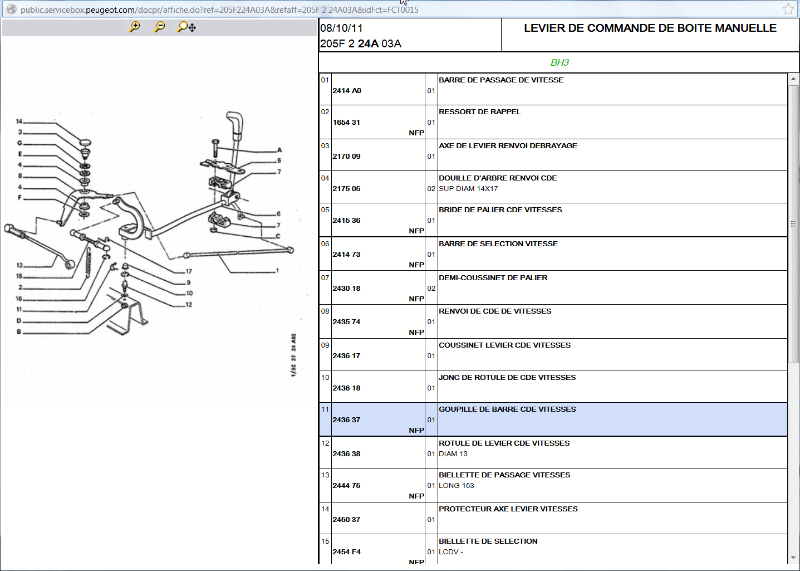Click the DIAM 13 note
The height and width of the screenshot is (571, 800).
(x=453, y=453)
